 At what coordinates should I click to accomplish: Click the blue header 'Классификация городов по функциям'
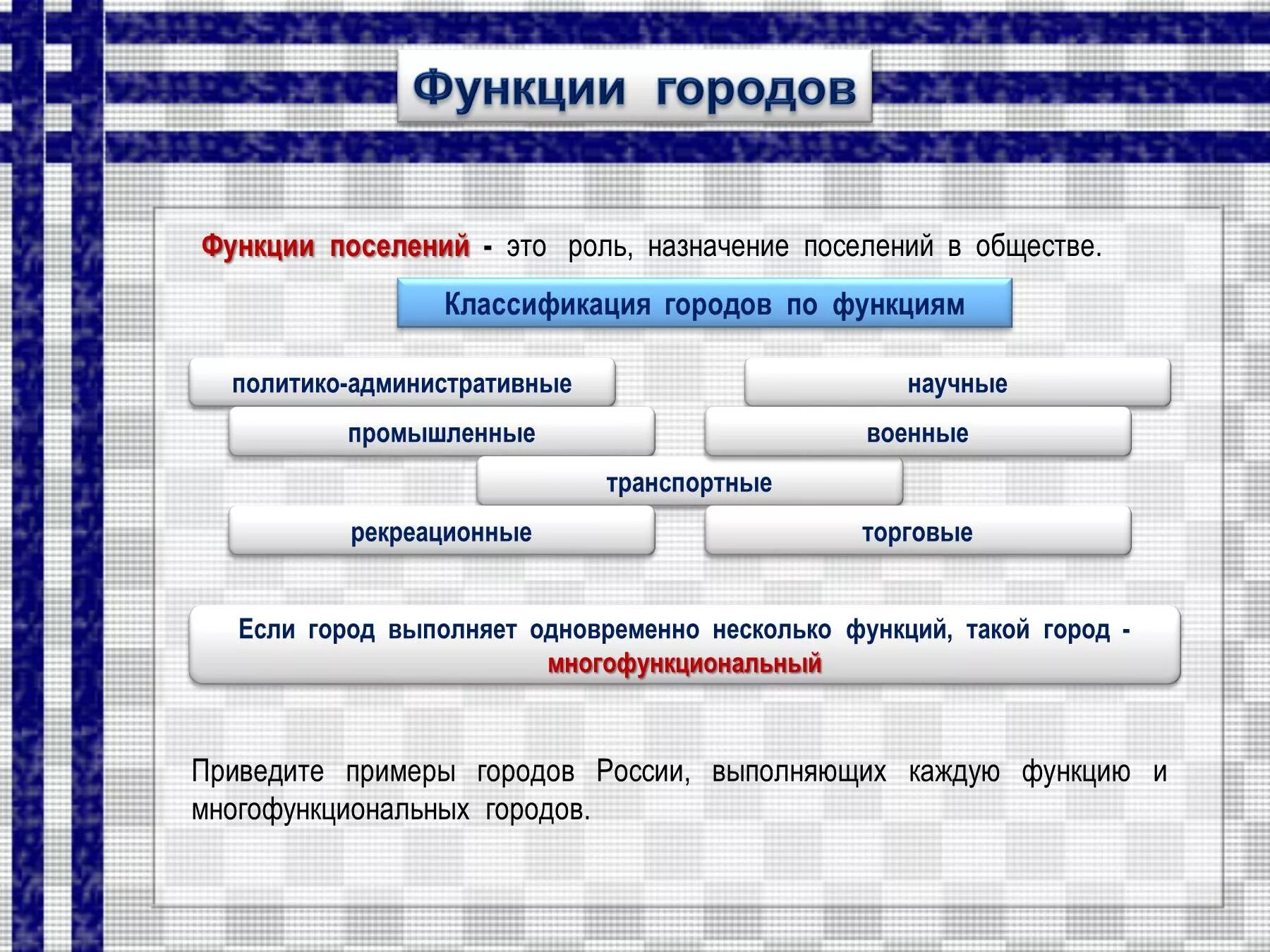[704, 303]
